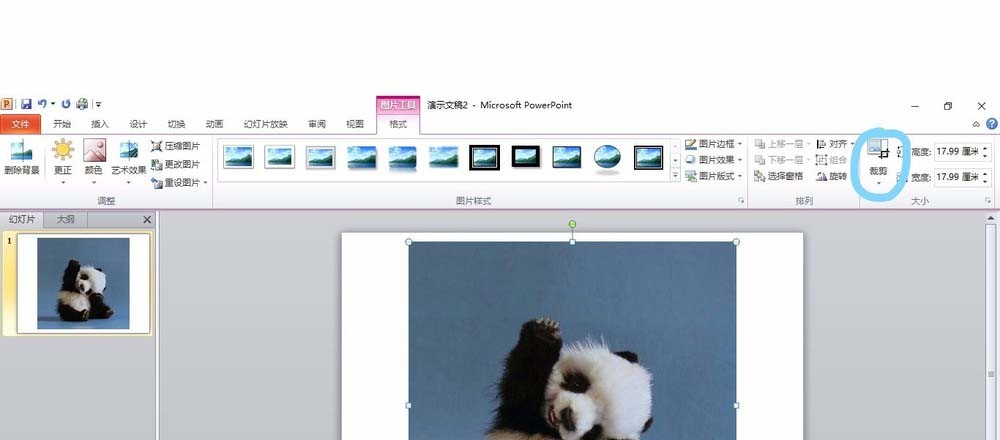Open the File (文件) menu button
Screen dimensions: 1000x440
(21, 124)
